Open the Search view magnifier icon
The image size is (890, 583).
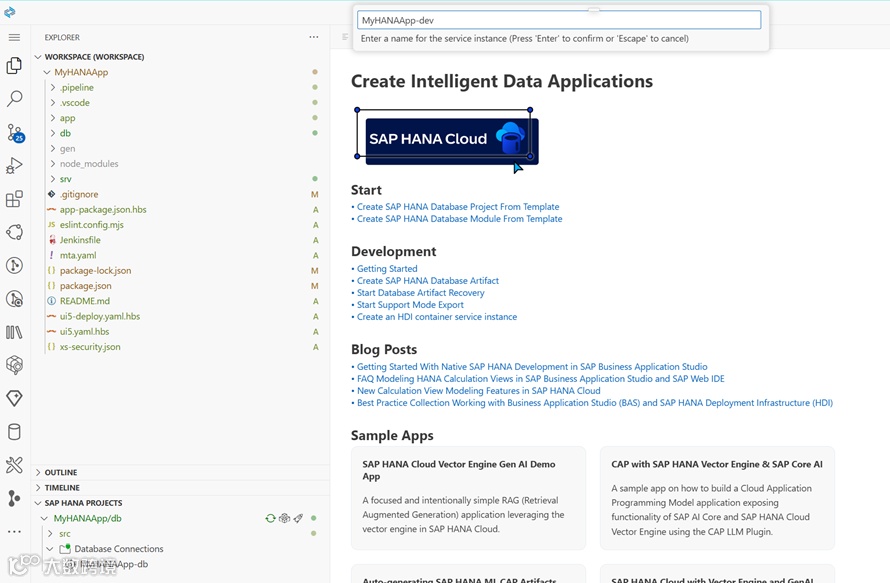(x=14, y=99)
